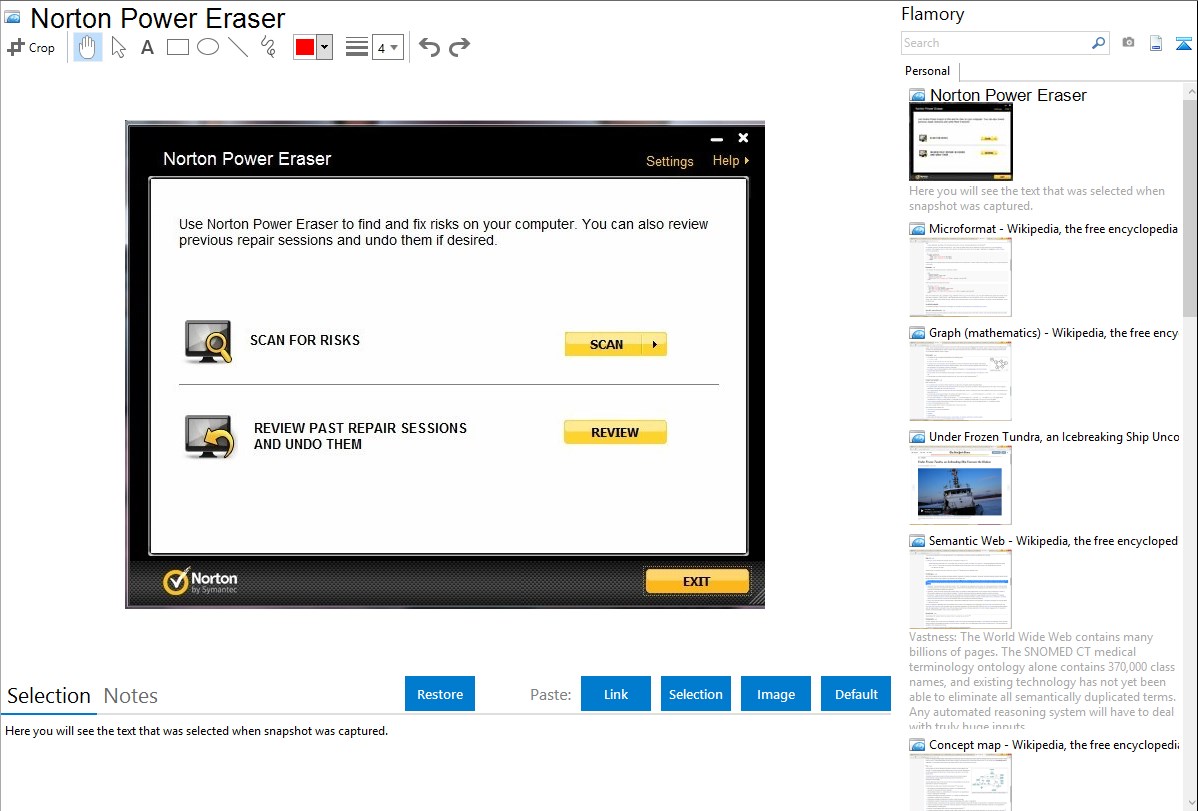Click the arrow on the SCAN button
Screen dimensions: 1198x811
(655, 345)
